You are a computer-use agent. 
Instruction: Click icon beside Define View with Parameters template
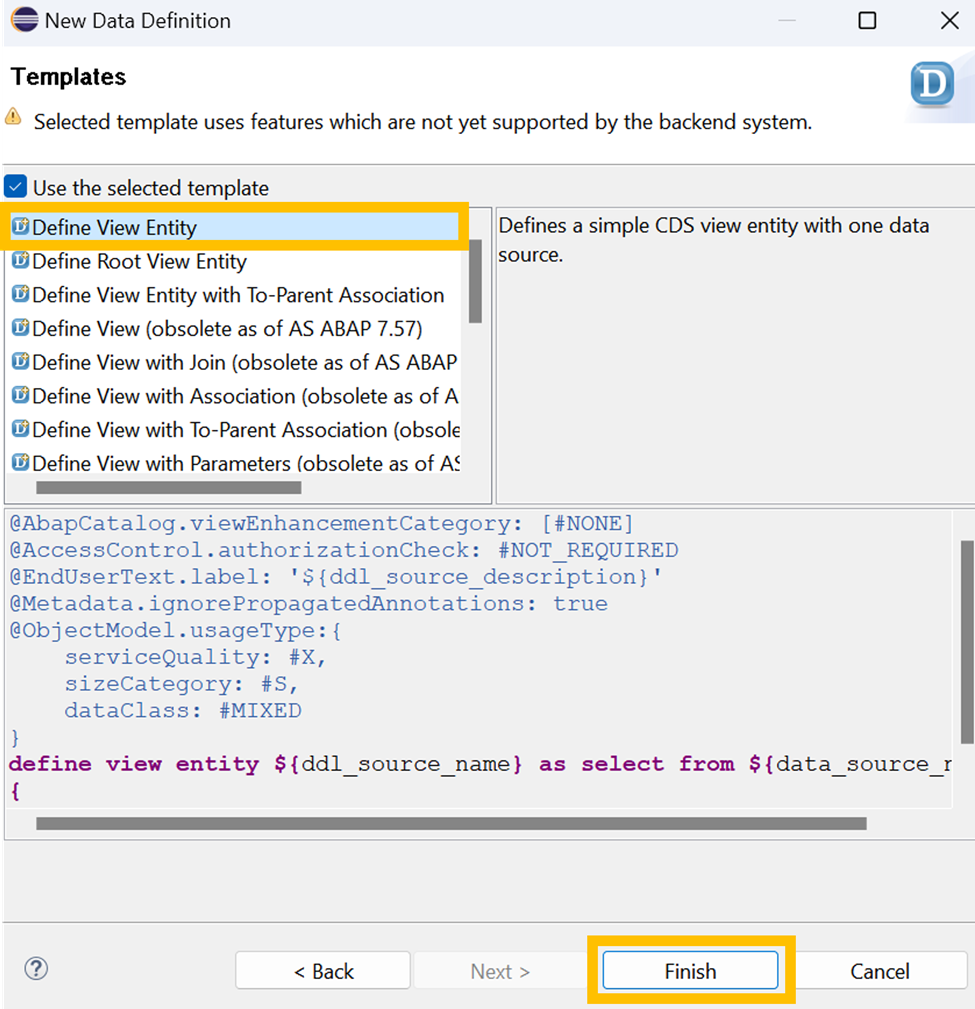[x=21, y=463]
